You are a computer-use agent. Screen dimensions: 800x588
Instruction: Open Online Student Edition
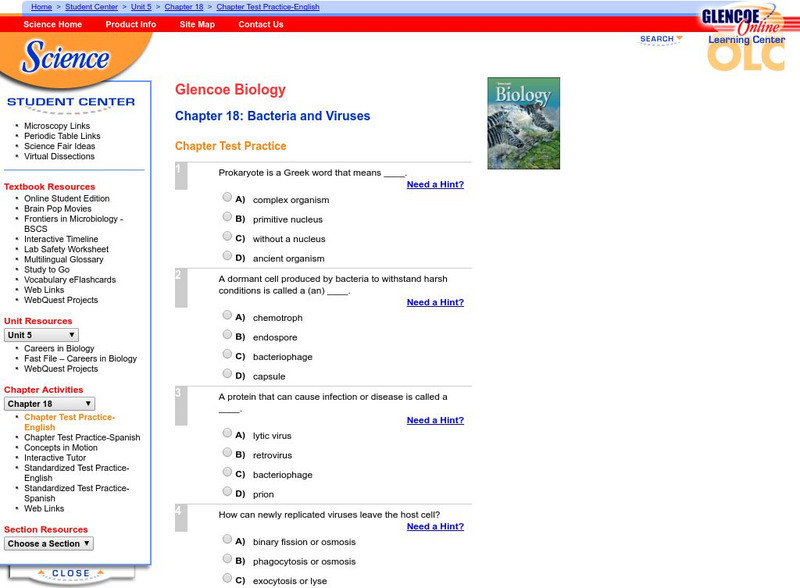click(x=67, y=198)
